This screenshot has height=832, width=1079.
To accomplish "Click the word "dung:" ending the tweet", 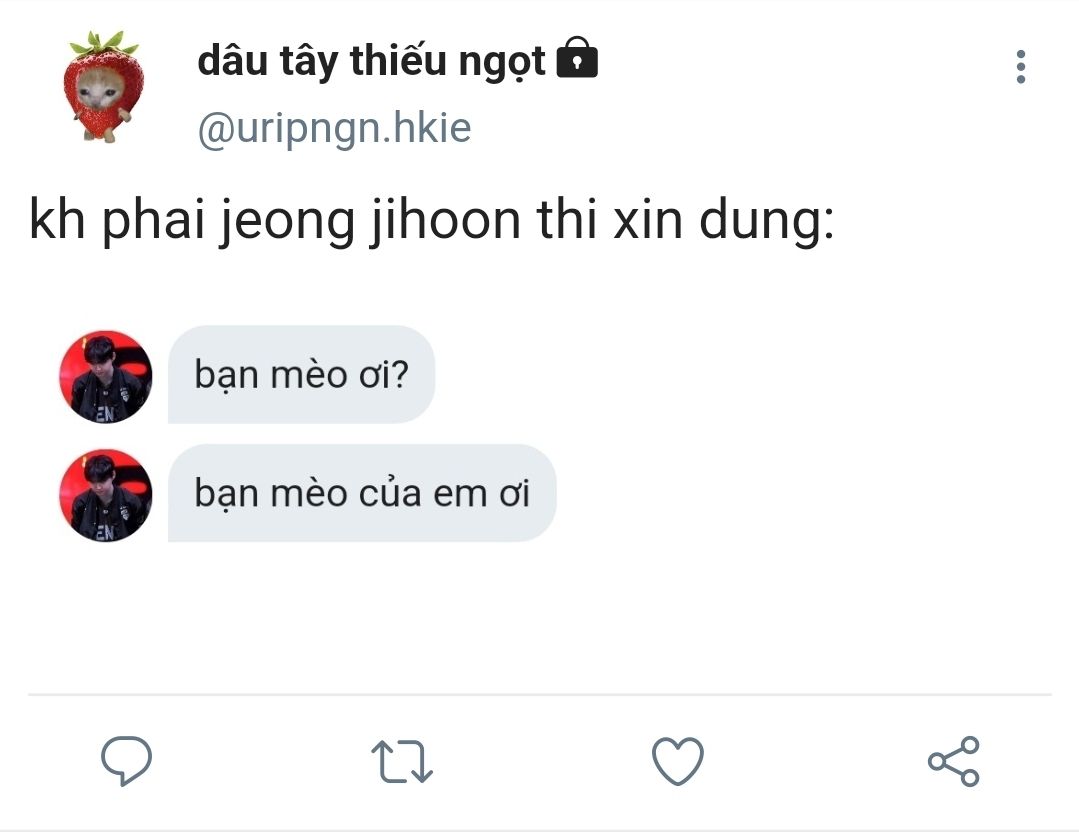I will click(767, 220).
